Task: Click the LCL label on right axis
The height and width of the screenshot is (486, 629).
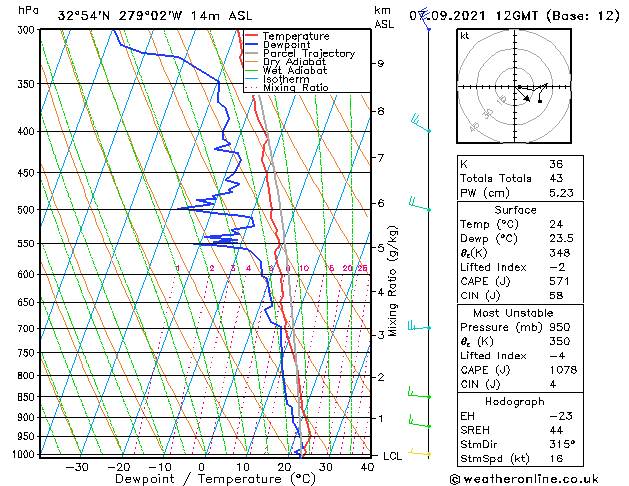Action: click(x=394, y=456)
